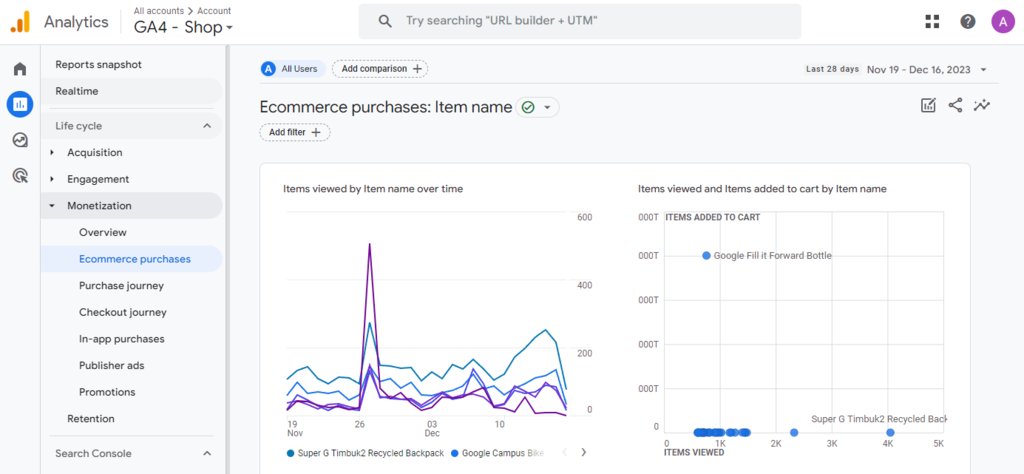
Task: Collapse the Life cycle group
Action: coord(206,126)
